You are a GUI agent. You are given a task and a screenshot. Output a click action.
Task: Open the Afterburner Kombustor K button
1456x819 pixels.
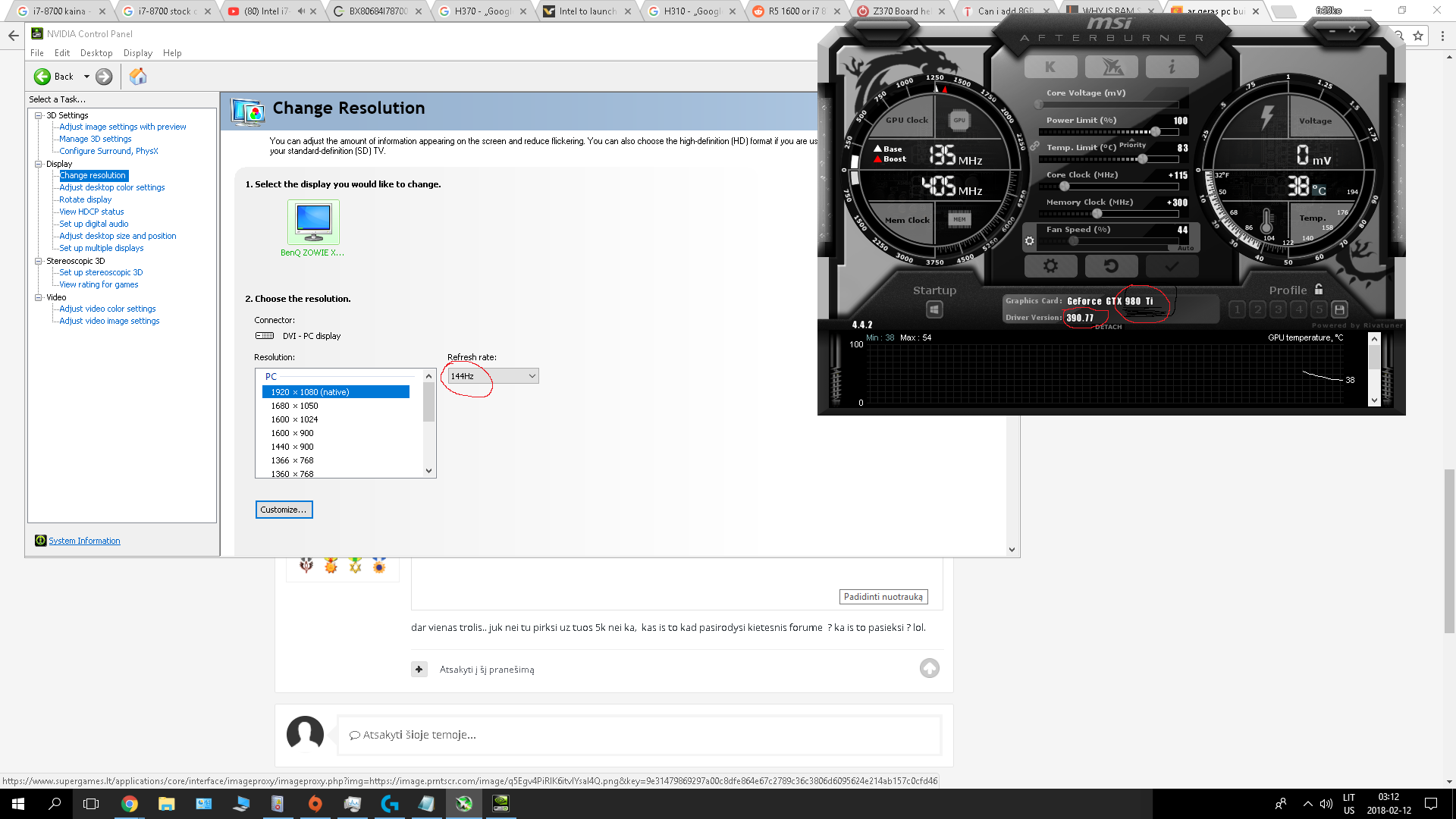click(1050, 67)
